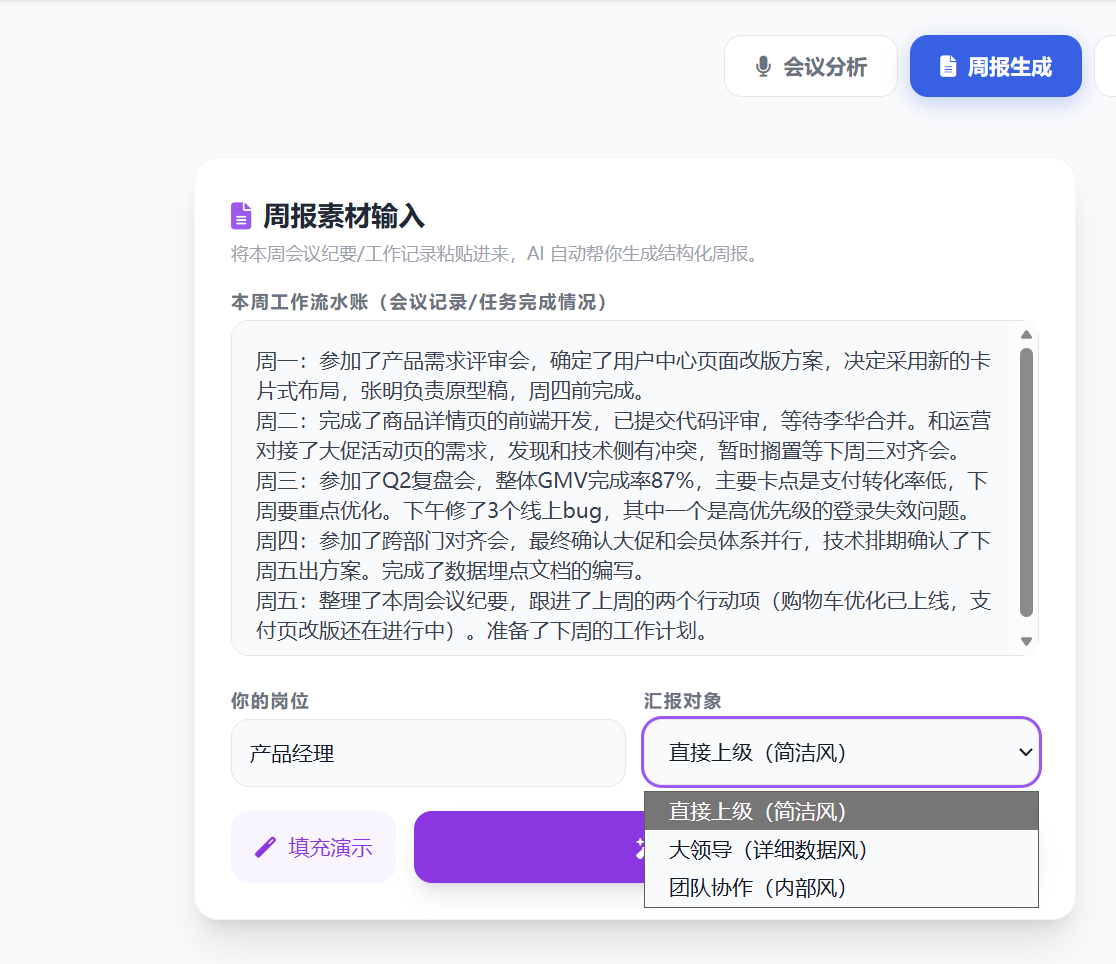Click the textarea scrollbar down arrow
This screenshot has width=1116, height=964.
click(x=1026, y=641)
